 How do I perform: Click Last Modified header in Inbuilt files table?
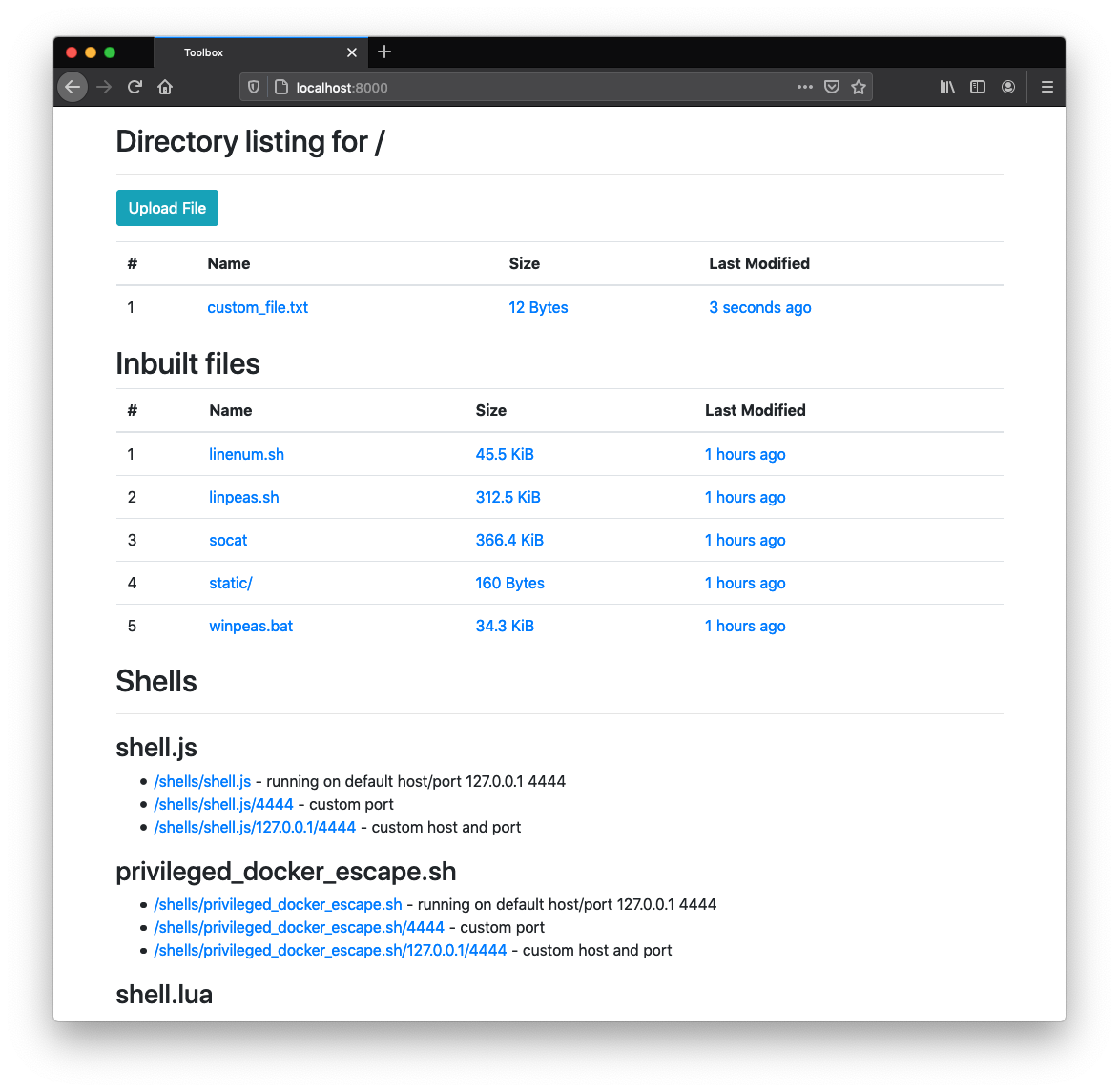755,410
